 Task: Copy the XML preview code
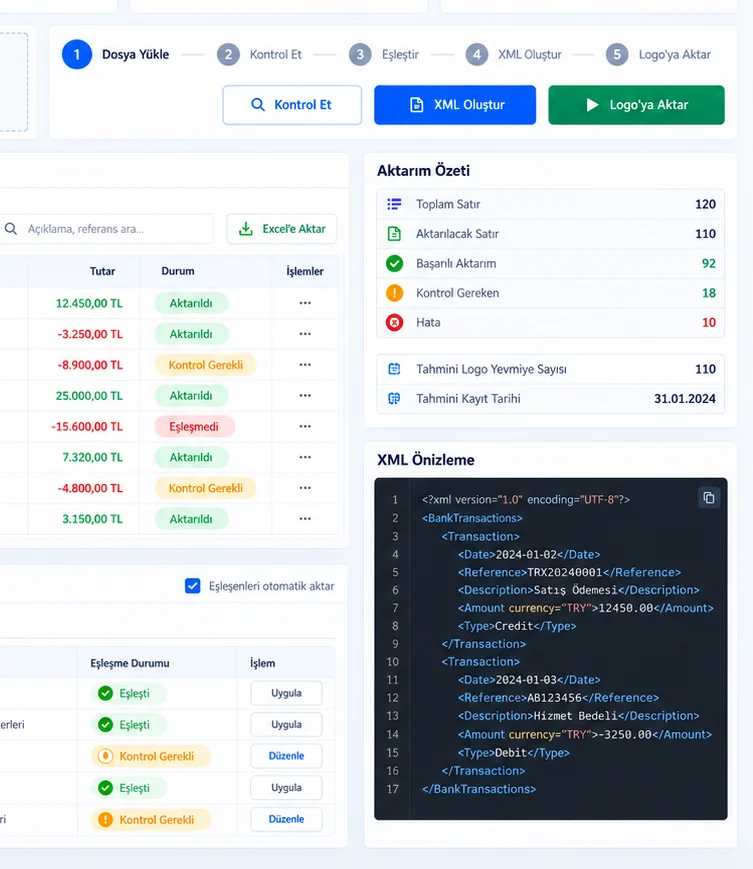(x=709, y=498)
